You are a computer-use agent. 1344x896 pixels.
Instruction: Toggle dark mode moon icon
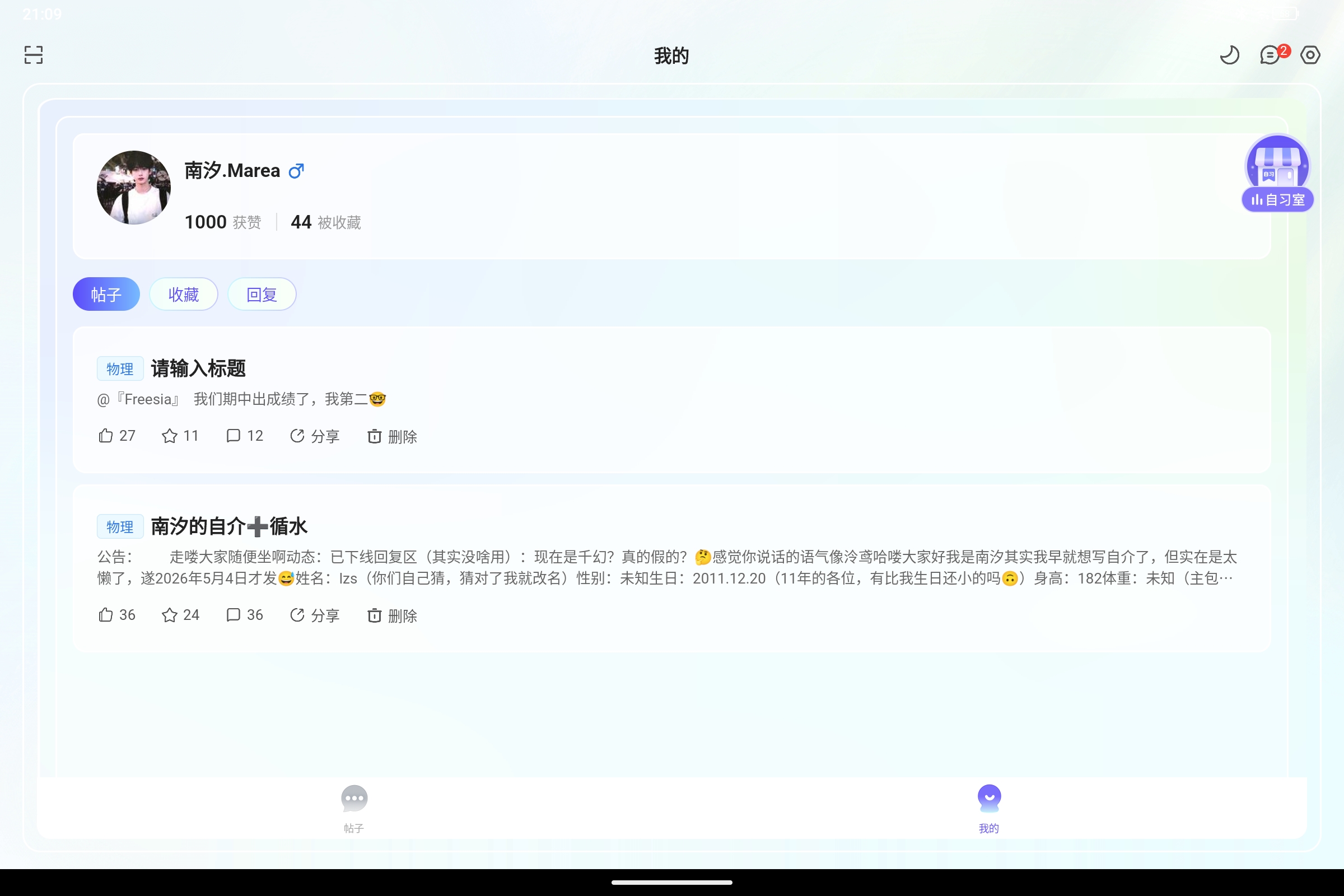coord(1229,55)
